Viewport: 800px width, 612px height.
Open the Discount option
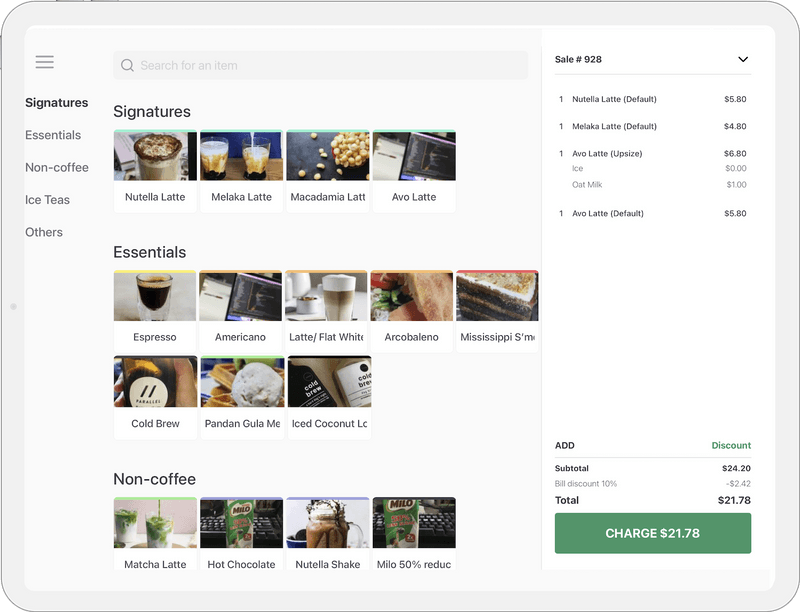731,445
